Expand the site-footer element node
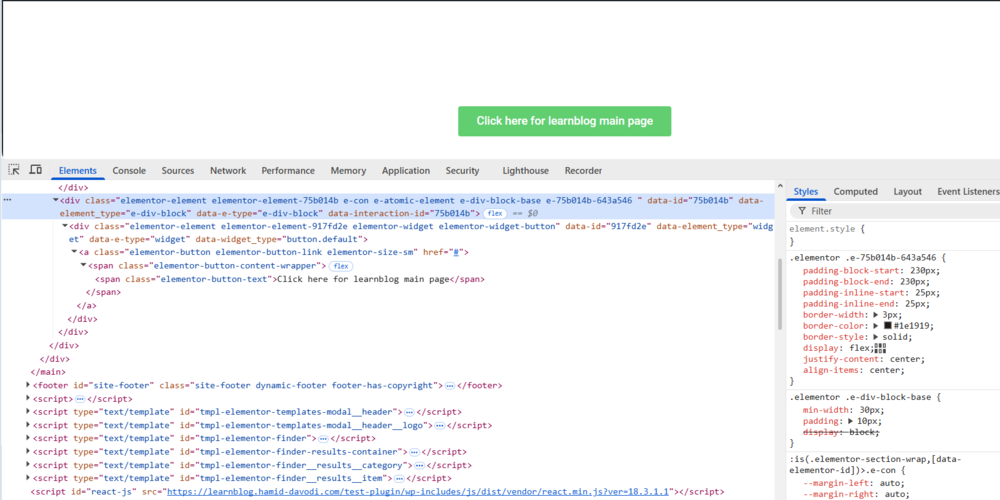This screenshot has height=500, width=1000. click(x=27, y=385)
